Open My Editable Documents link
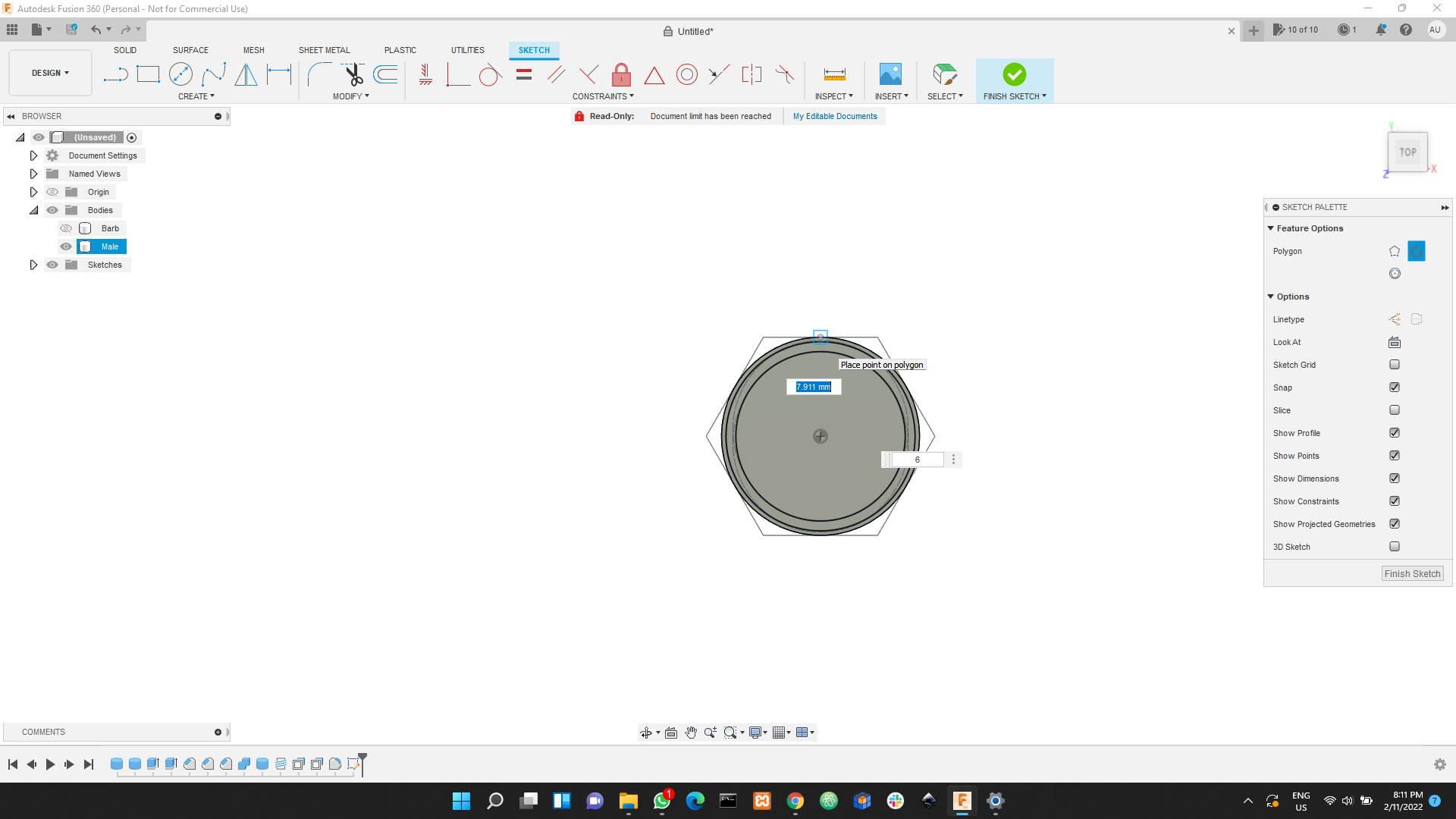This screenshot has height=819, width=1456. click(x=834, y=116)
